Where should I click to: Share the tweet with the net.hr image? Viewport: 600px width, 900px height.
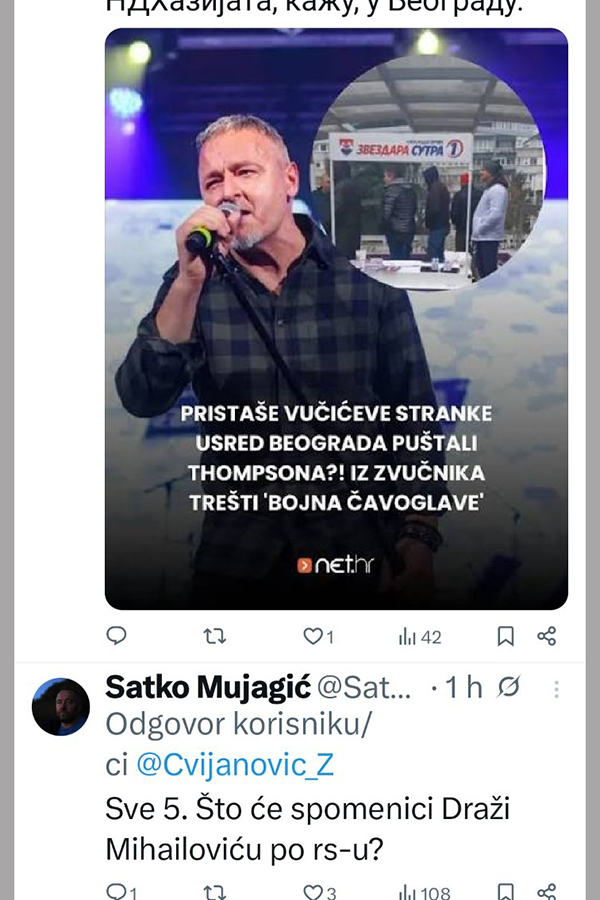click(546, 636)
